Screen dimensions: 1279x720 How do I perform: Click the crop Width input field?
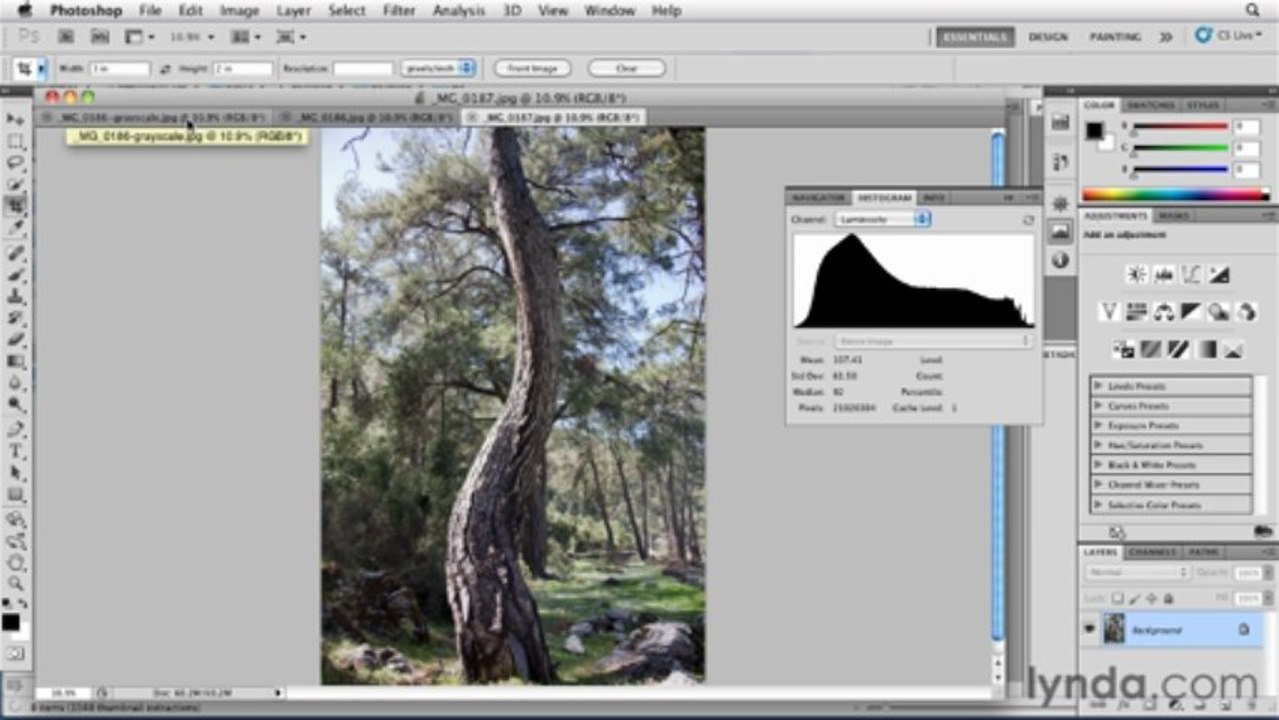coord(120,69)
